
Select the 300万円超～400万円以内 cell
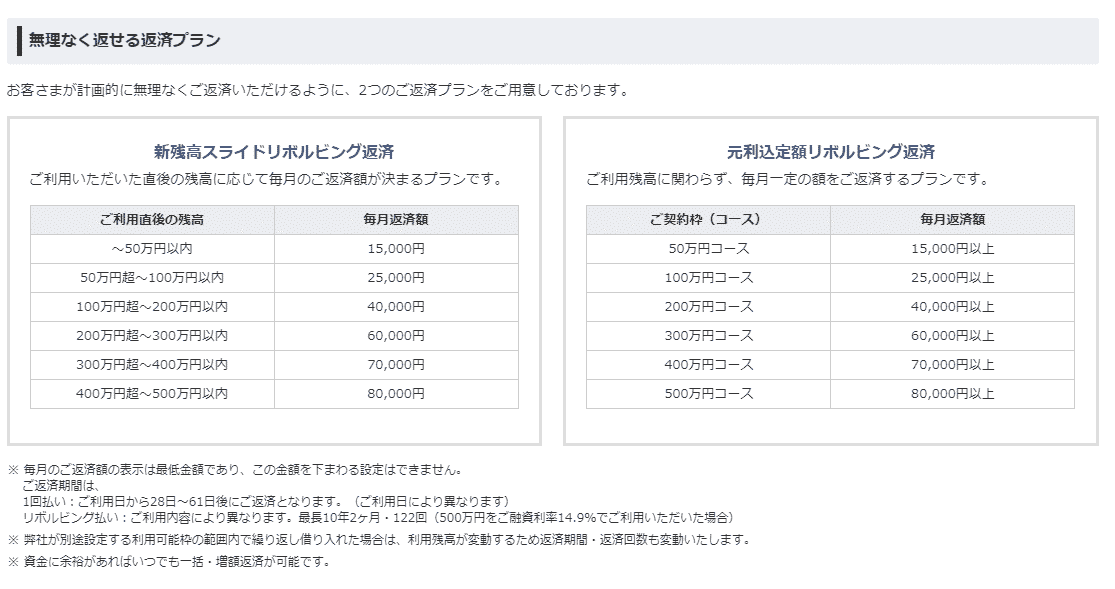[152, 365]
